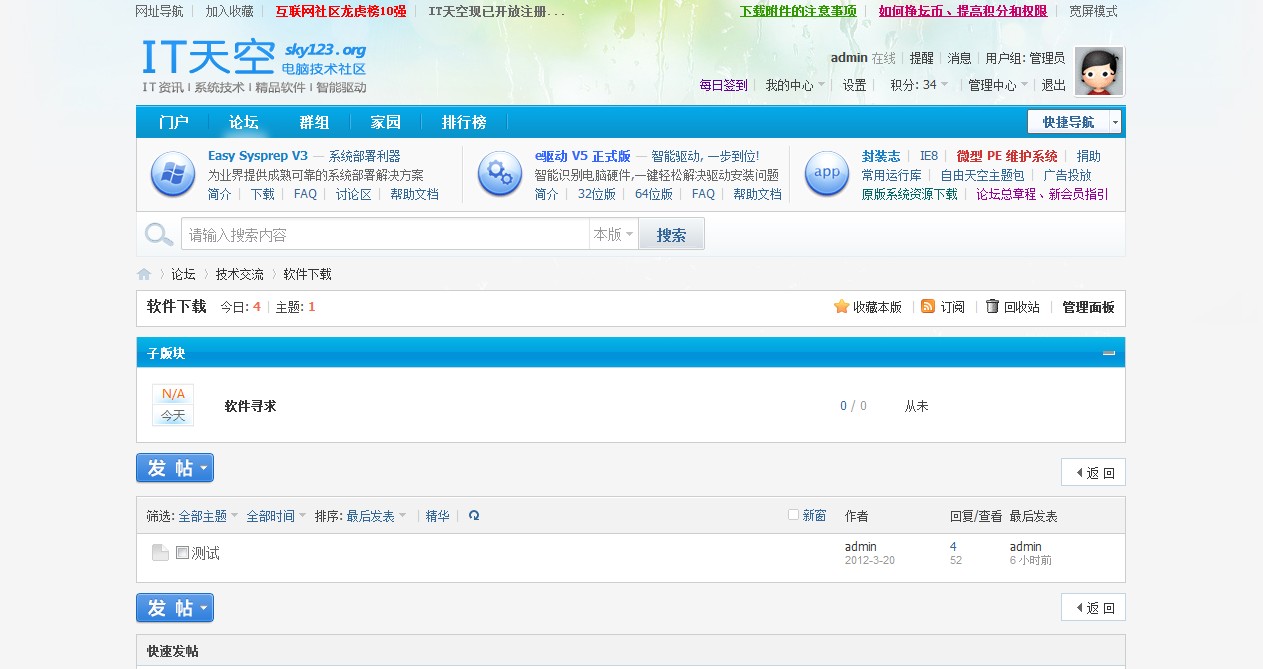Click the admin user avatar
The image size is (1263, 669).
click(x=1099, y=71)
